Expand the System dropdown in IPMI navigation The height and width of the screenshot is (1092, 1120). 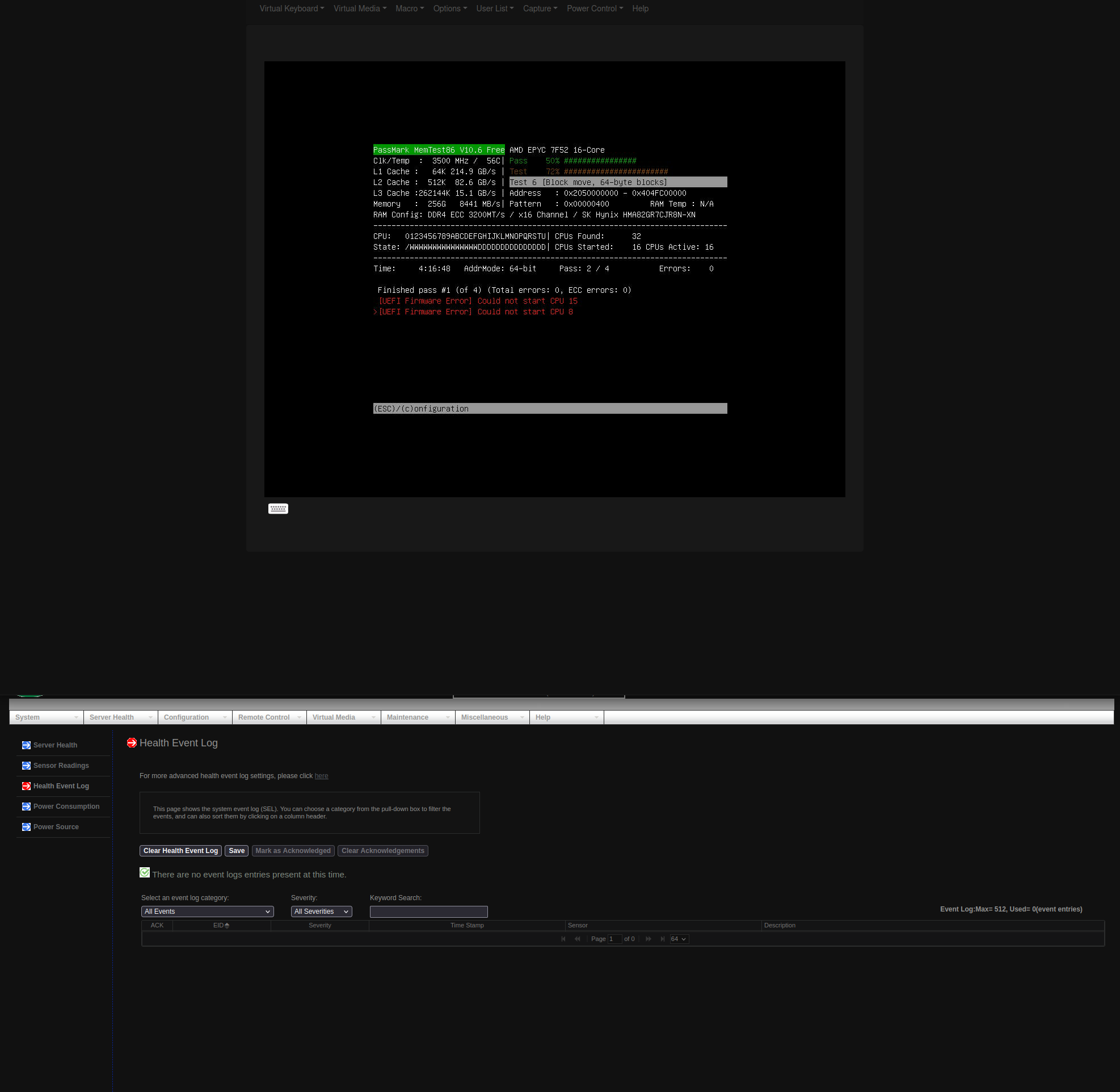(x=47, y=717)
